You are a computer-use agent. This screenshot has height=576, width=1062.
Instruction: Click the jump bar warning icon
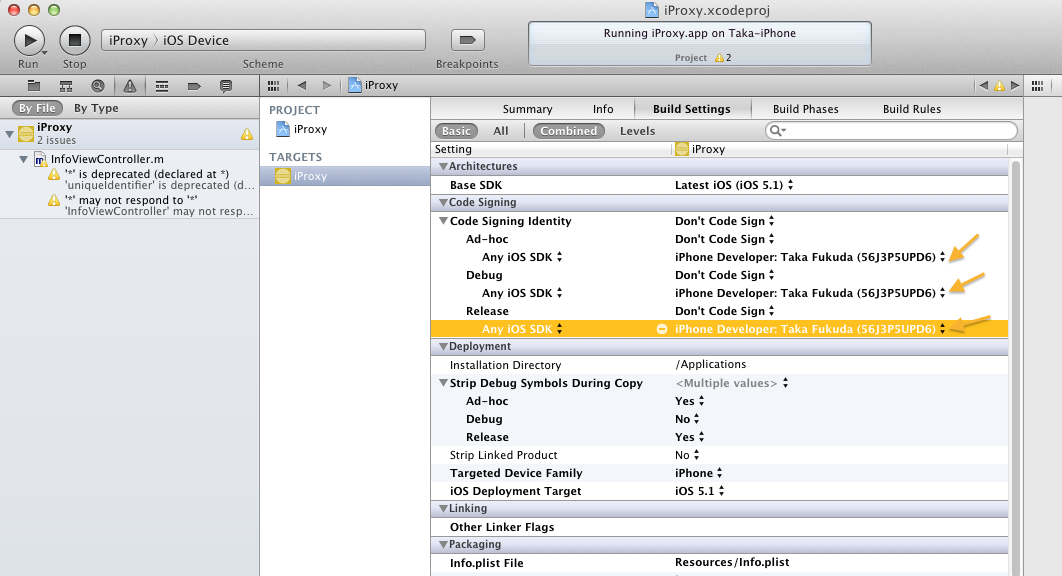(x=999, y=85)
